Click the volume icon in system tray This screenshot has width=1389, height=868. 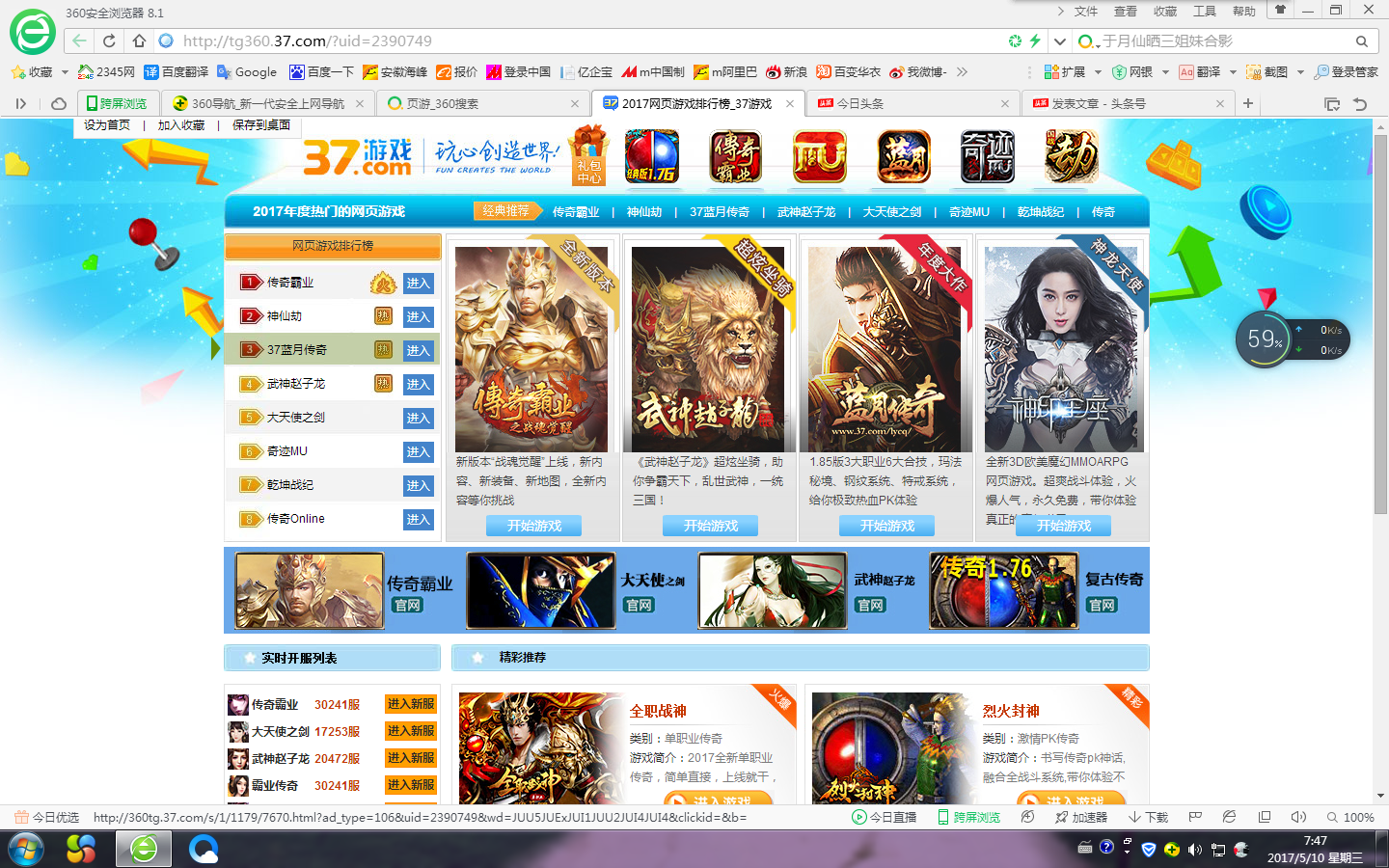pos(1195,850)
